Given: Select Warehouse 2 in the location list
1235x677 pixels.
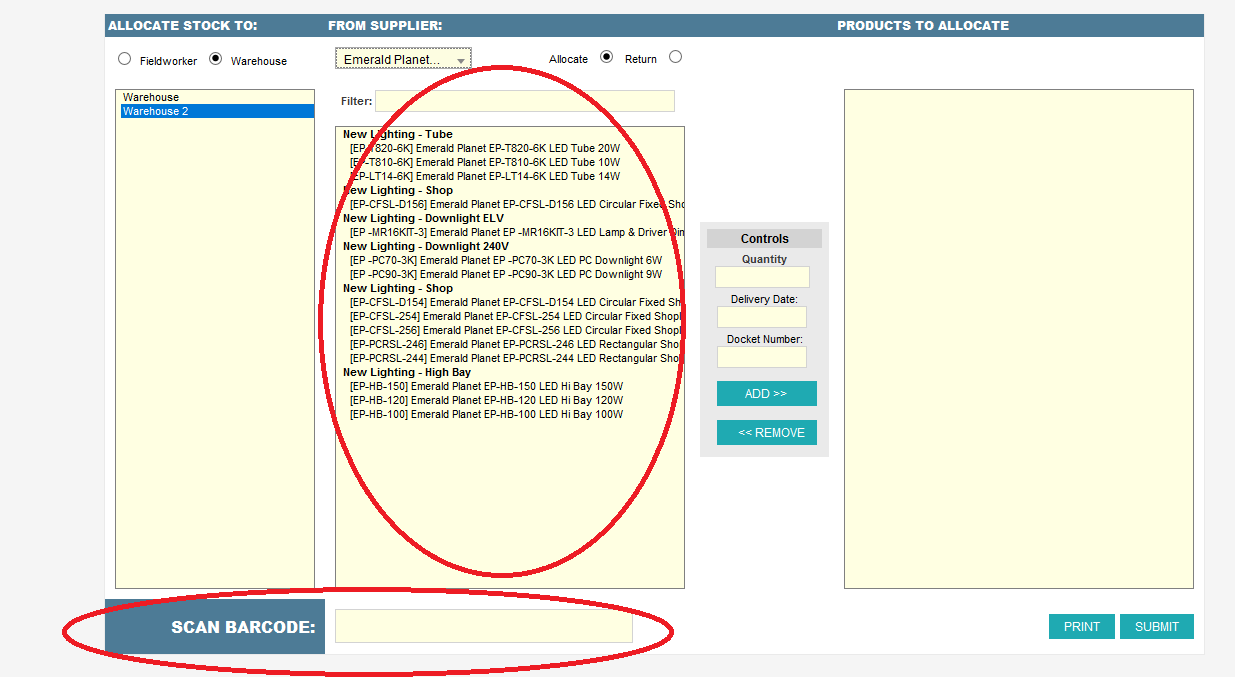Looking at the screenshot, I should 156,111.
